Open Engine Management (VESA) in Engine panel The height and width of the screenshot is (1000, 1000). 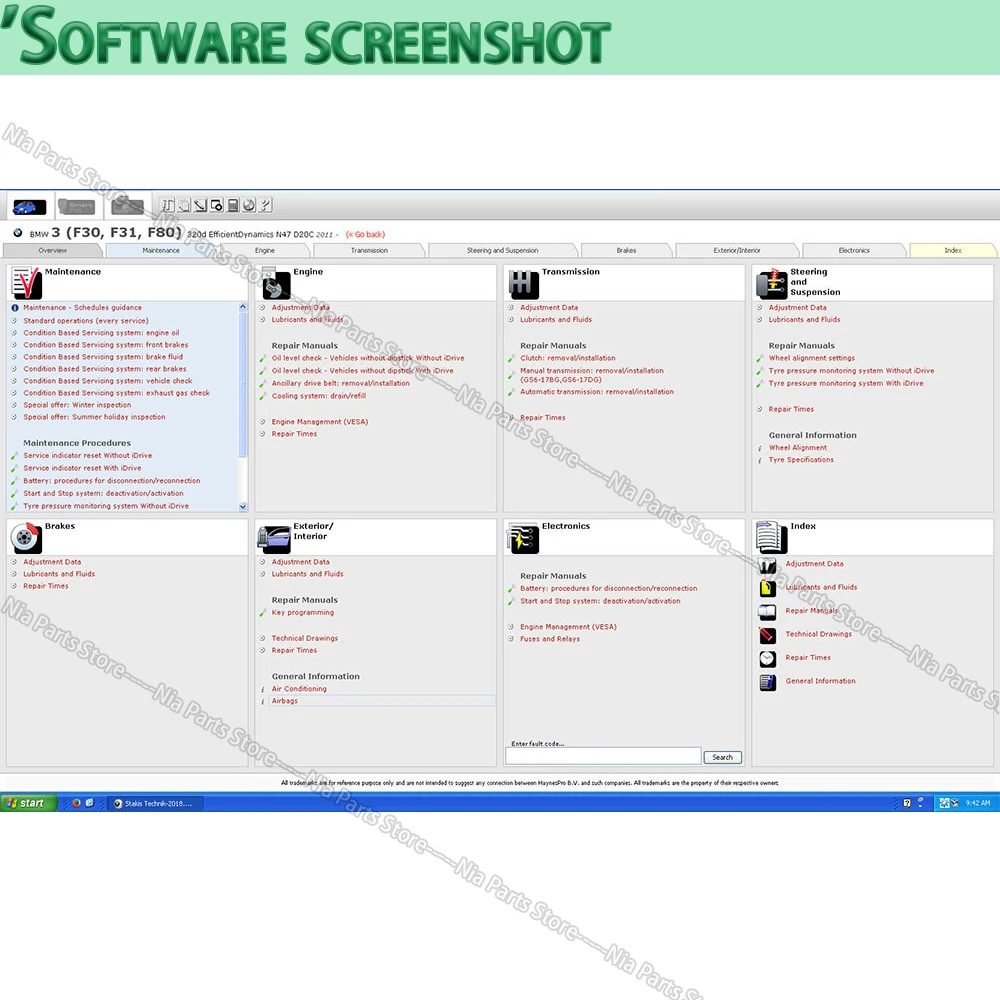320,422
